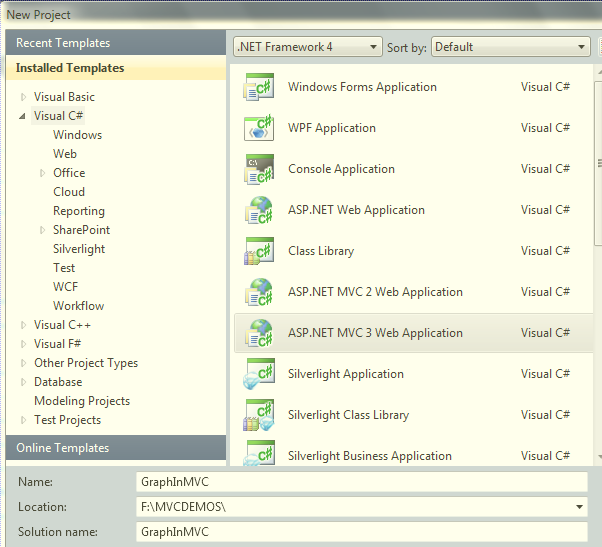The height and width of the screenshot is (547, 602).
Task: Select the Visual Basic tree label
Action: tap(64, 97)
